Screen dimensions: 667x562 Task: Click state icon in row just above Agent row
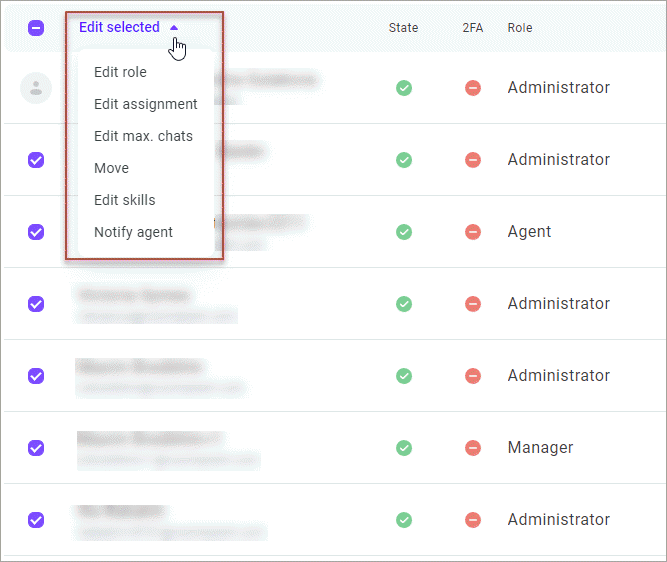404,160
